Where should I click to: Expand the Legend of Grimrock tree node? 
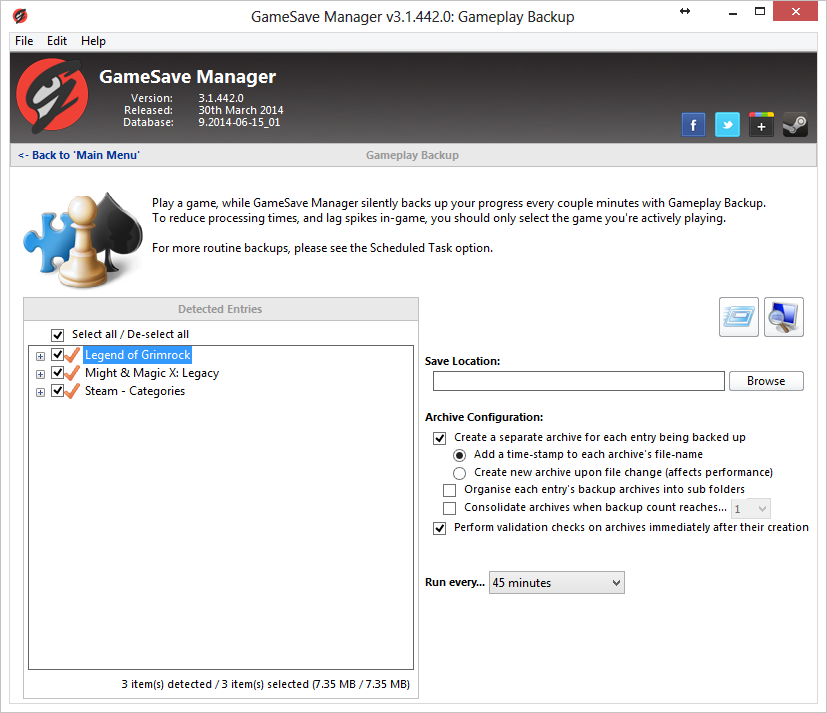40,356
